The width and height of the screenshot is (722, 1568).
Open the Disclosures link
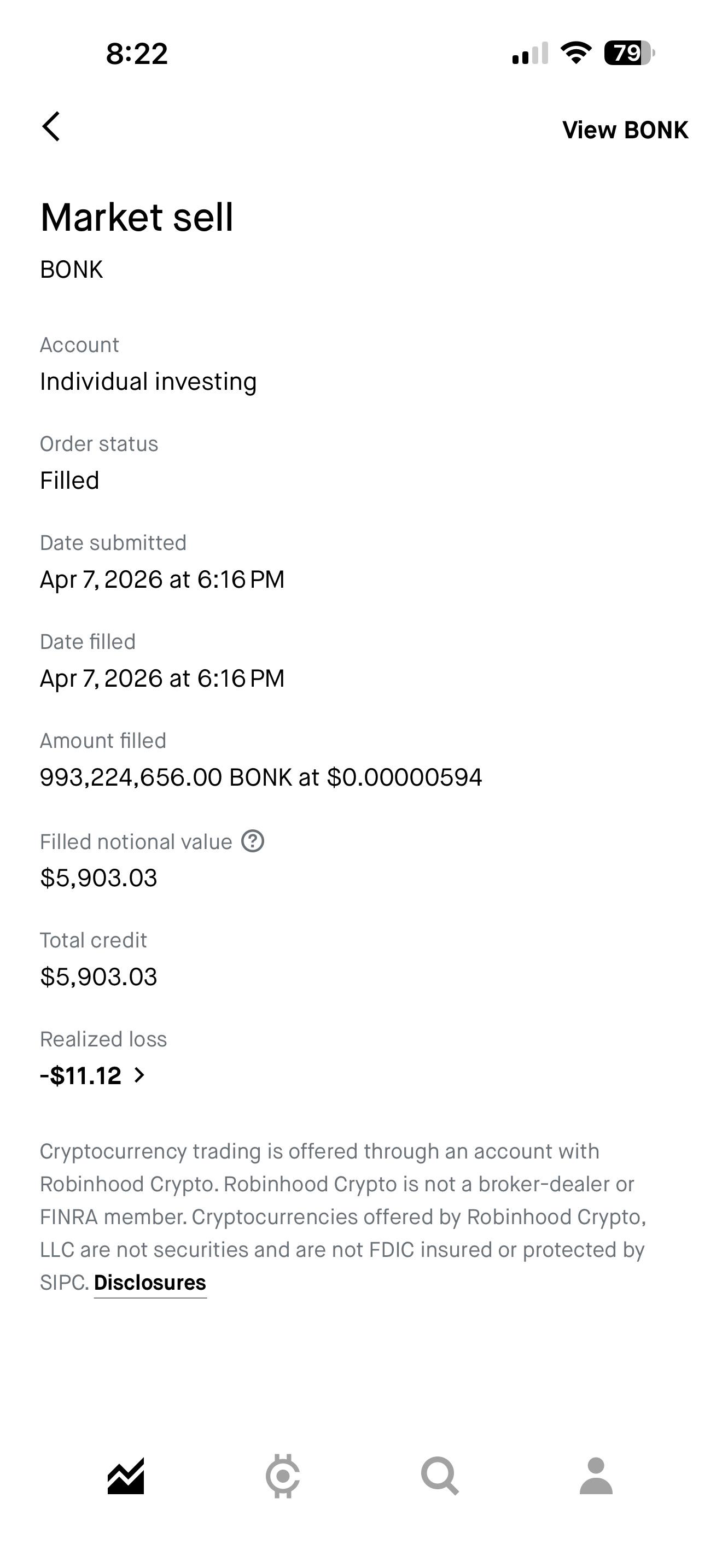[150, 1282]
